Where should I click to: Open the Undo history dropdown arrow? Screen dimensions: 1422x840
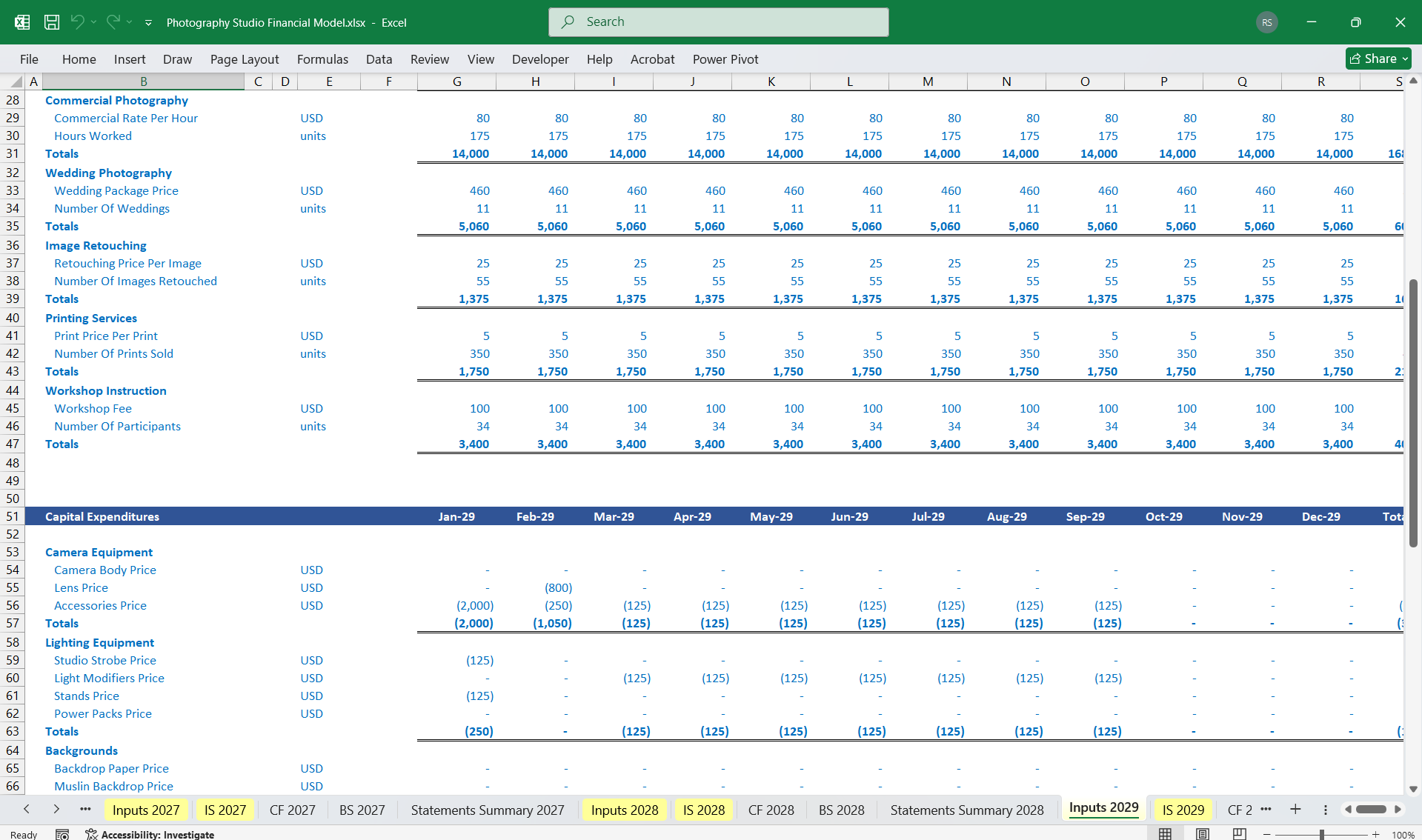93,22
